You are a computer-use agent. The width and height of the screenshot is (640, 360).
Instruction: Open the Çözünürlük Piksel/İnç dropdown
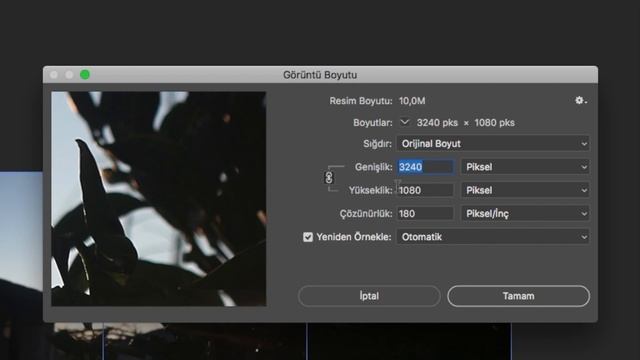tap(525, 213)
